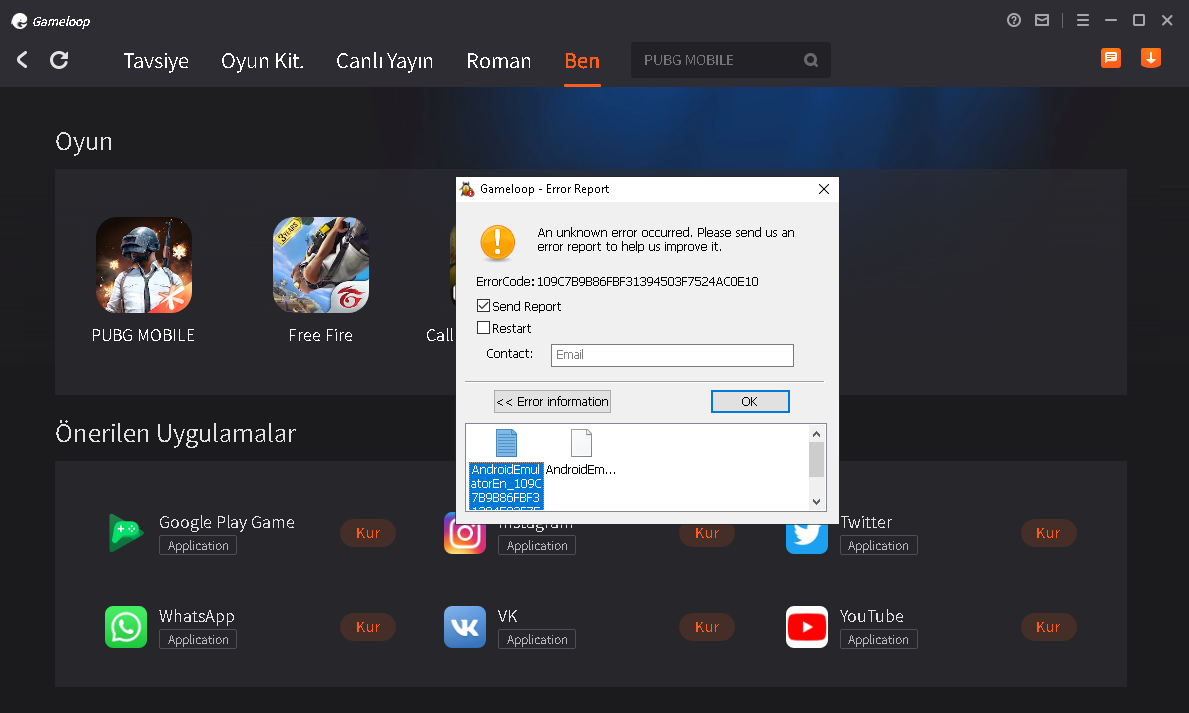Select the blue AndroidEmulatorEn log file icon
The image size is (1189, 713).
tap(506, 444)
